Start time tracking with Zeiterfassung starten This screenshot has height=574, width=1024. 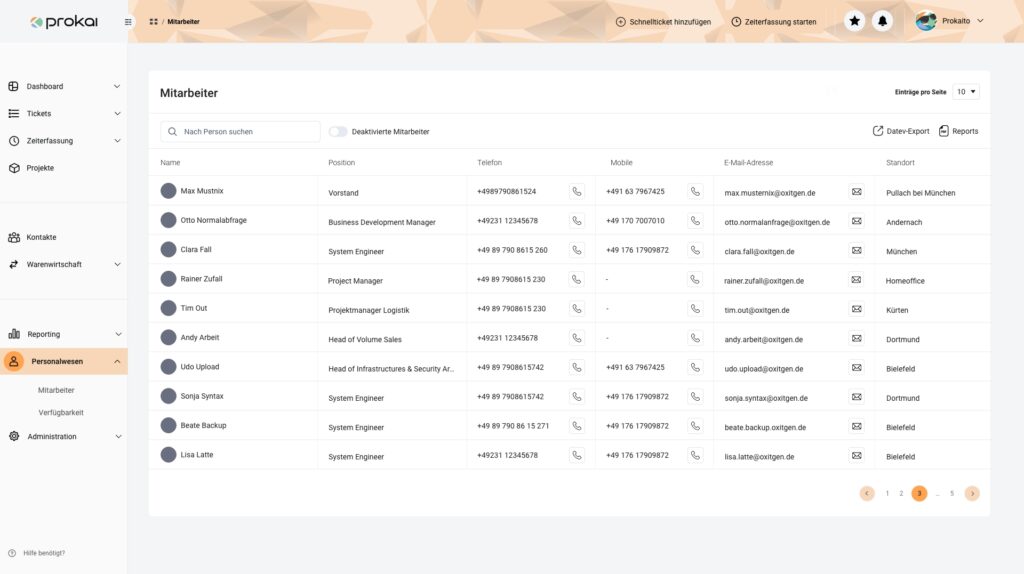pyautogui.click(x=773, y=21)
